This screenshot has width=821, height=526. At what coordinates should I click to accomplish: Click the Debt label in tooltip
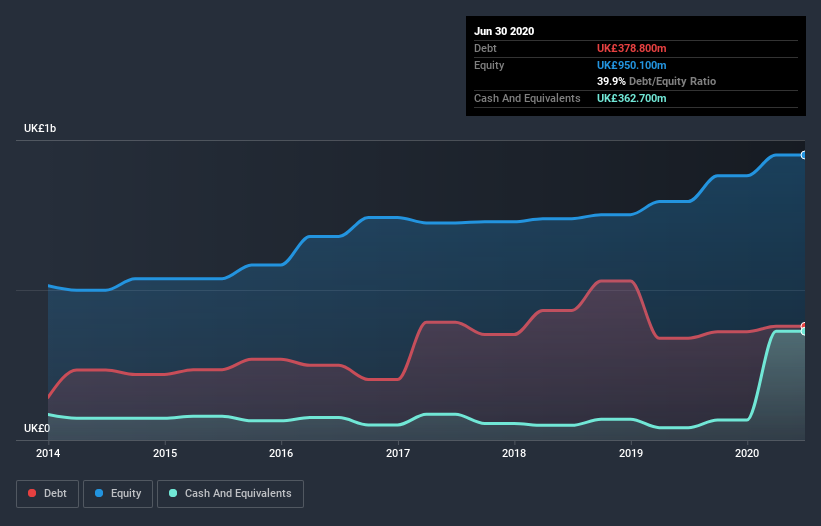485,48
